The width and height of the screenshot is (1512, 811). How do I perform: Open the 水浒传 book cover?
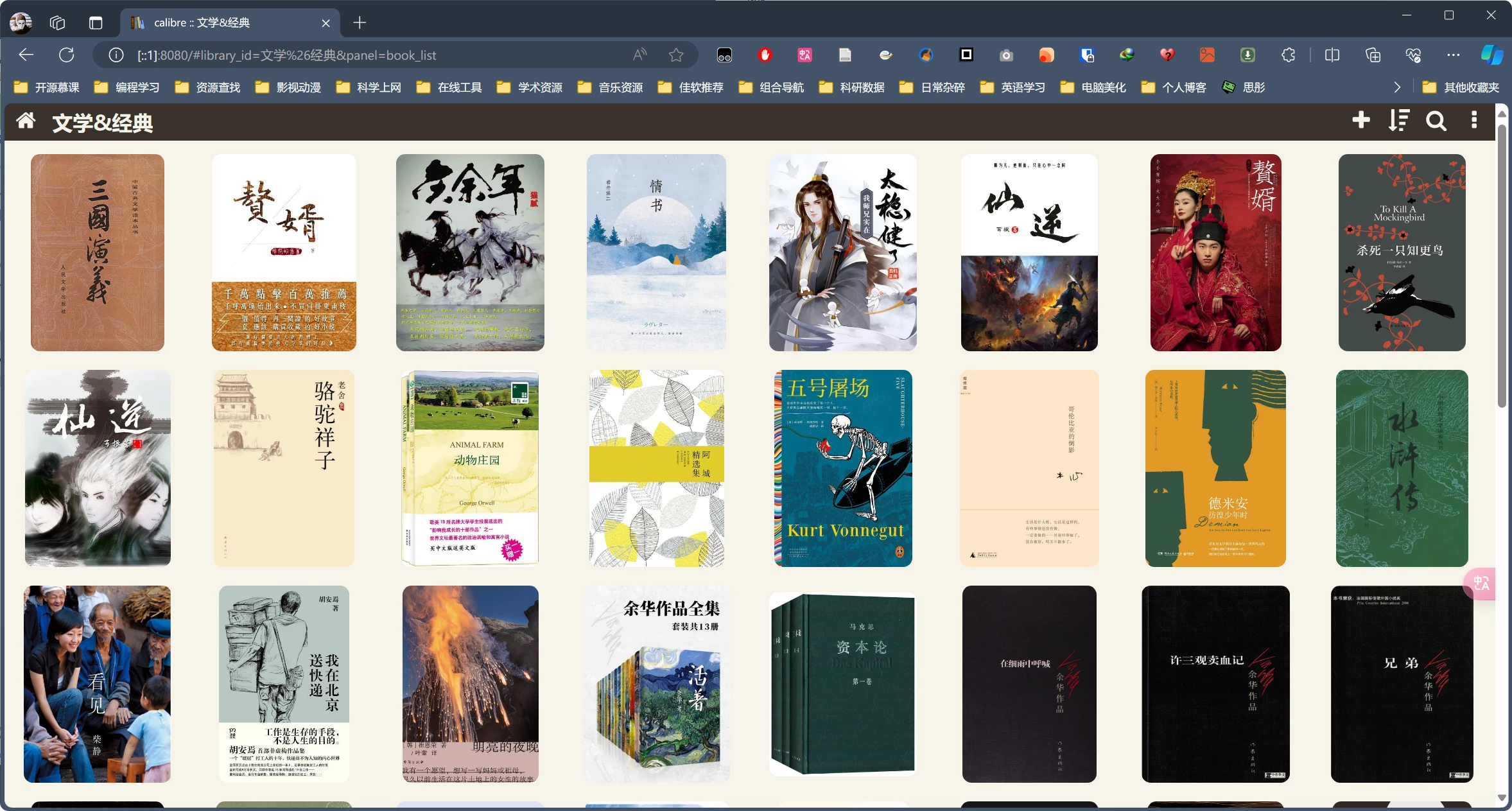[1402, 468]
